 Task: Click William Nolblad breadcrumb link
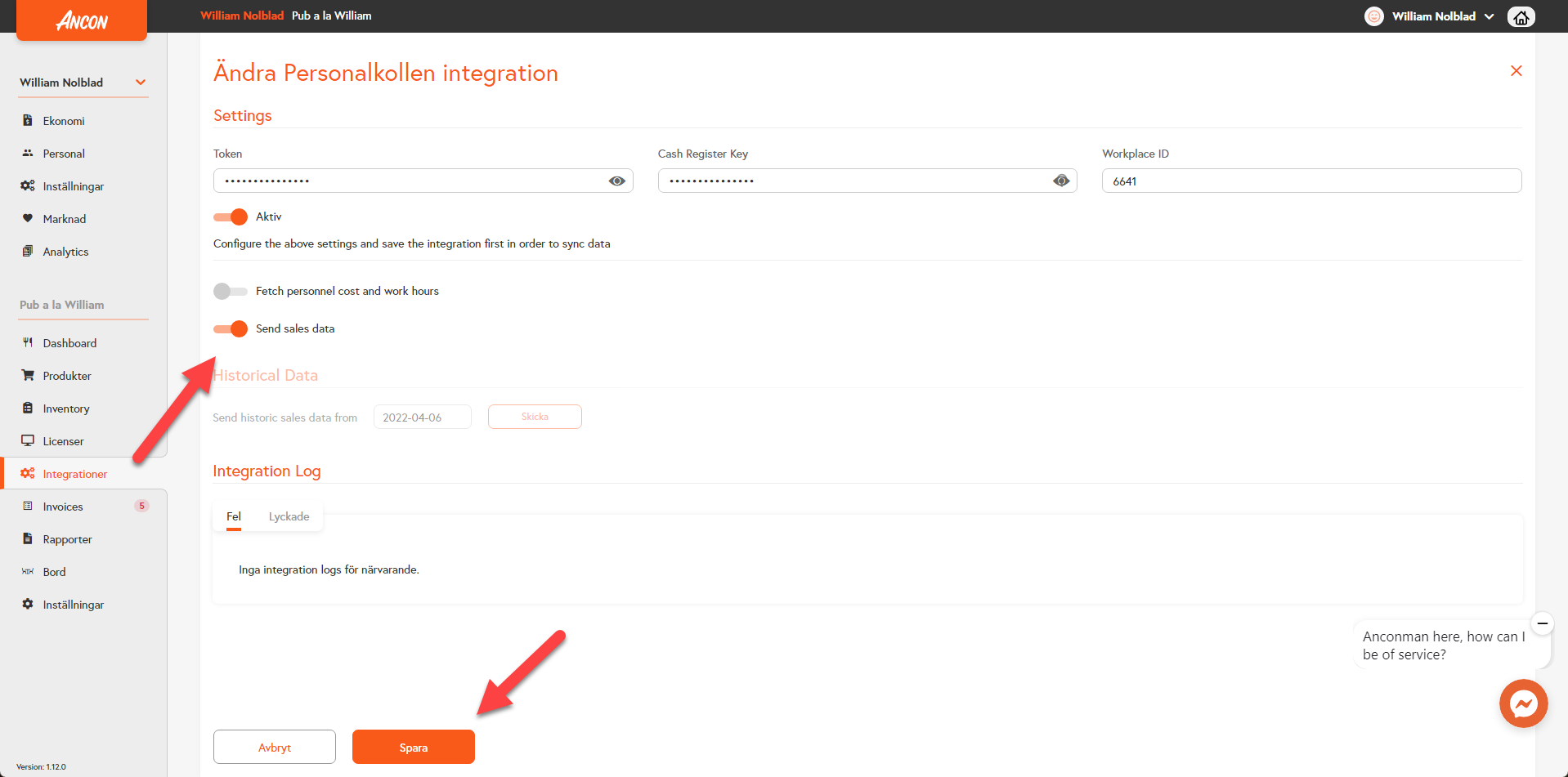tap(242, 16)
